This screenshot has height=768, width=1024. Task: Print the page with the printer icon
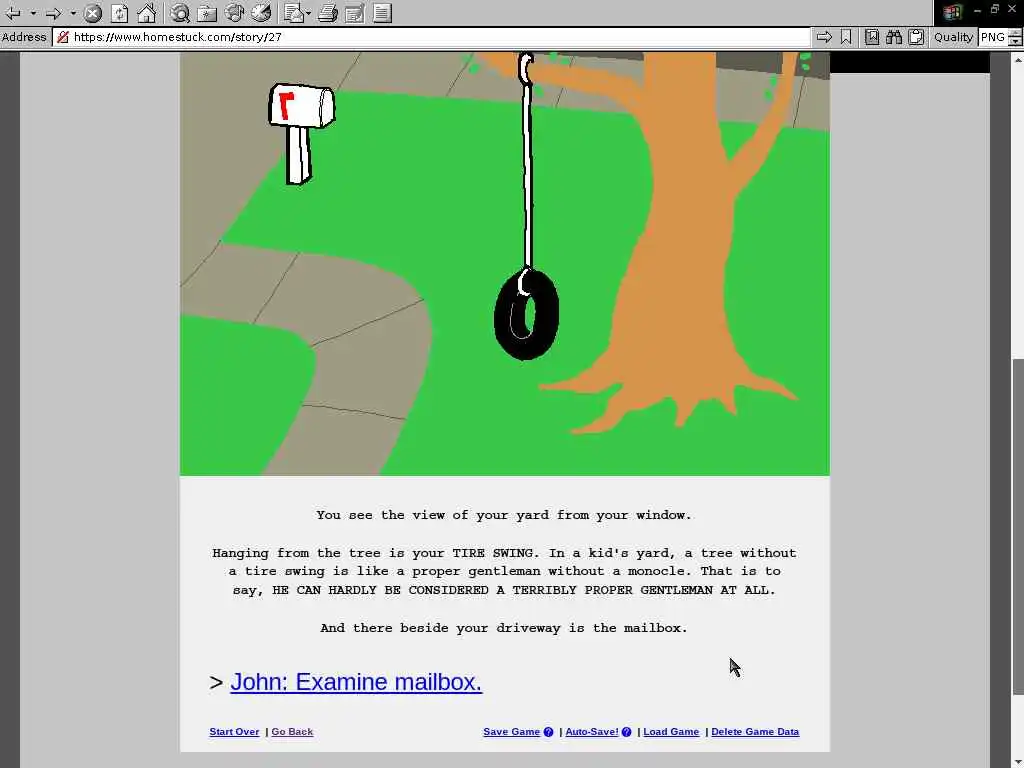pyautogui.click(x=328, y=12)
